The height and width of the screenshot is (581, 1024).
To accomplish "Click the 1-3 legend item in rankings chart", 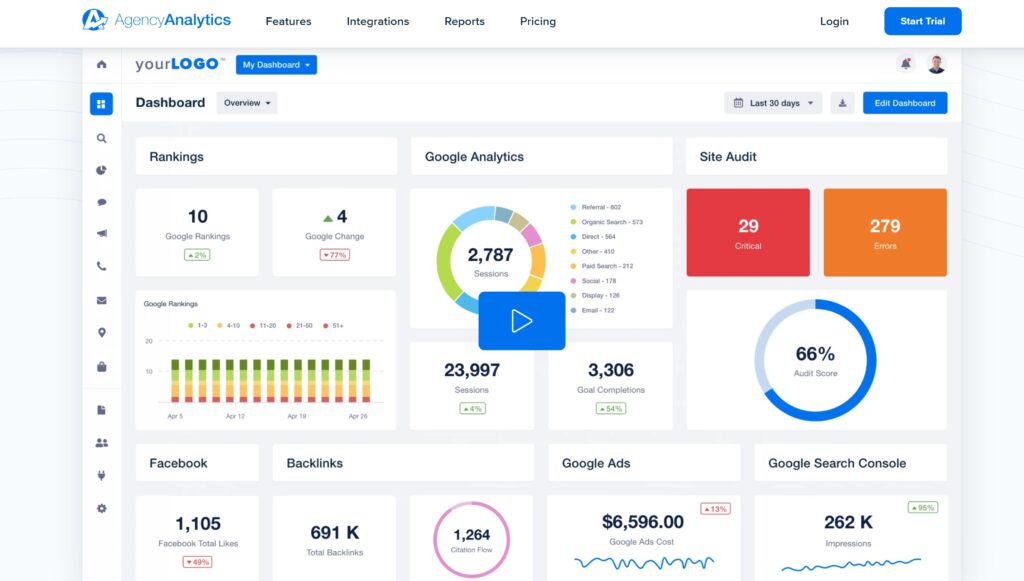I will point(198,325).
